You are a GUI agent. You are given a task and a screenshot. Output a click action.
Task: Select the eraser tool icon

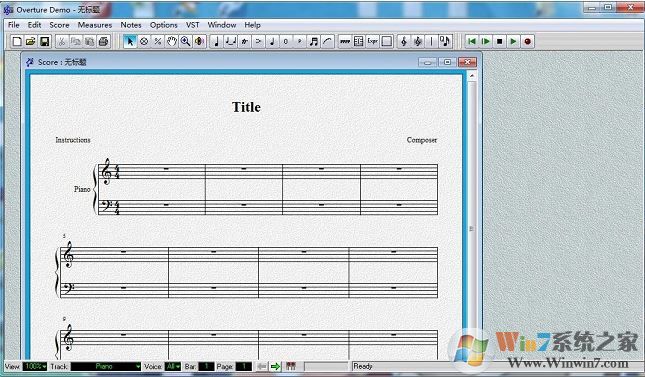pos(144,41)
